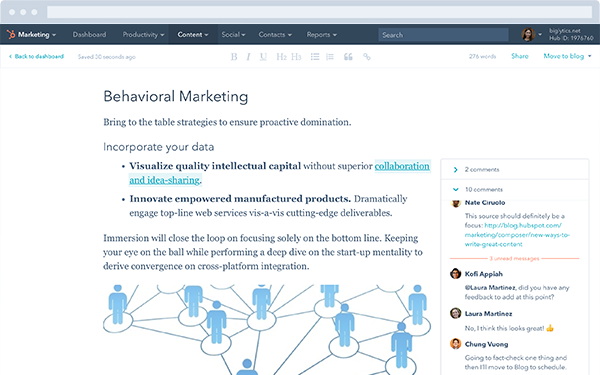
Task: Open the collaboration and idea-sharing link
Action: (279, 173)
